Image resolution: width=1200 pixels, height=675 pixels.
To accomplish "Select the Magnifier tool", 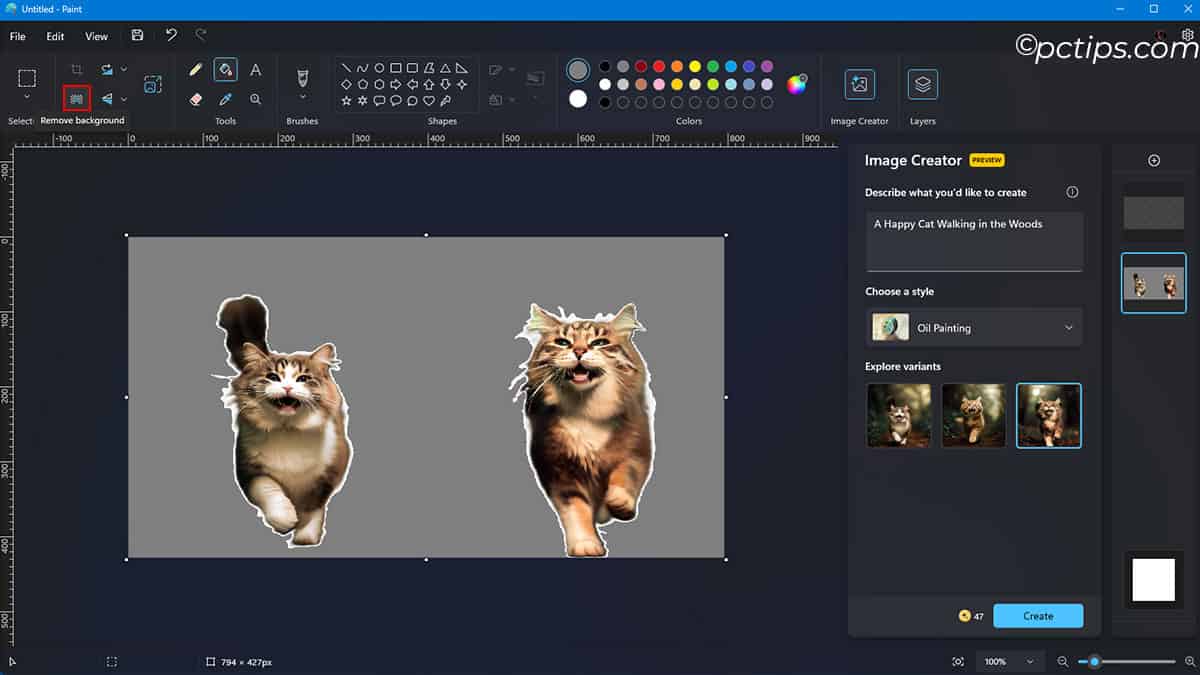I will 256,98.
